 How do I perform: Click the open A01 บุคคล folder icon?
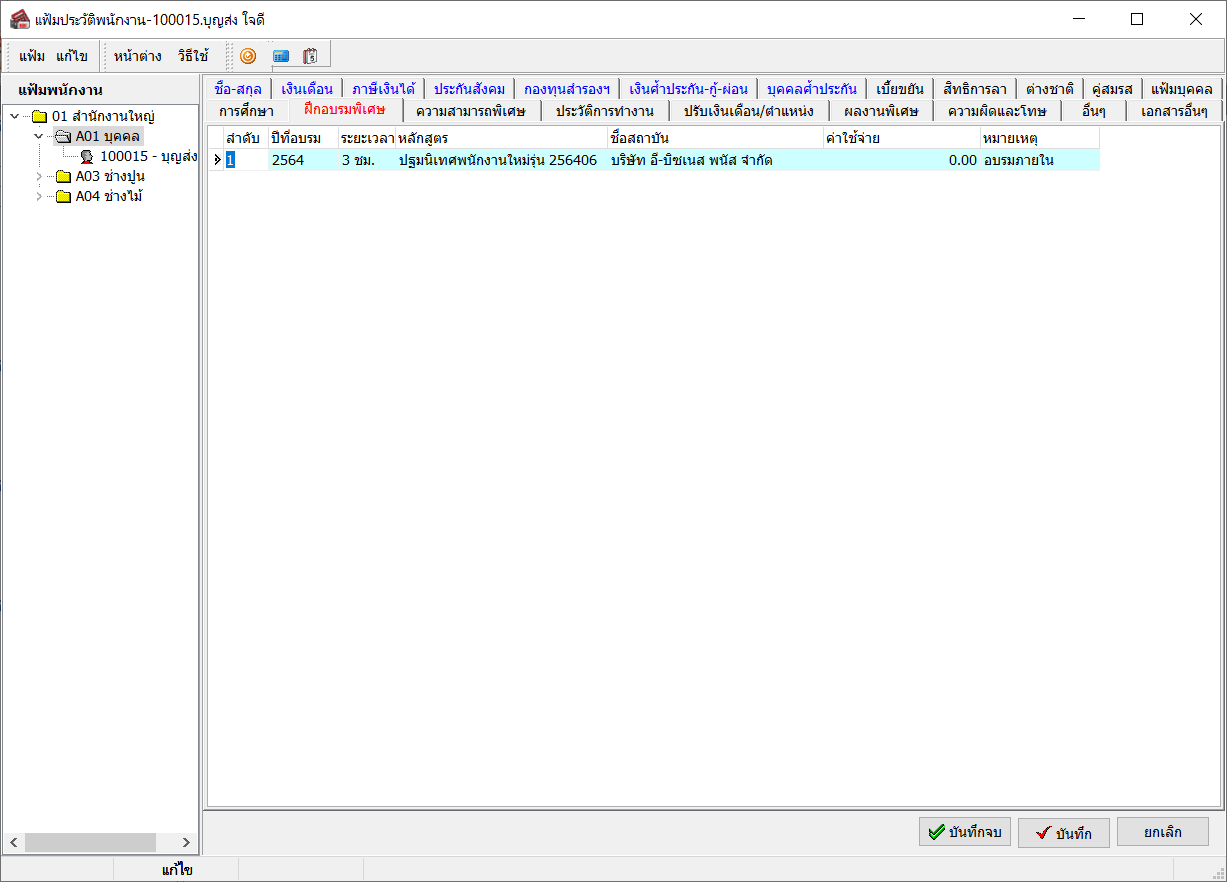tap(63, 136)
